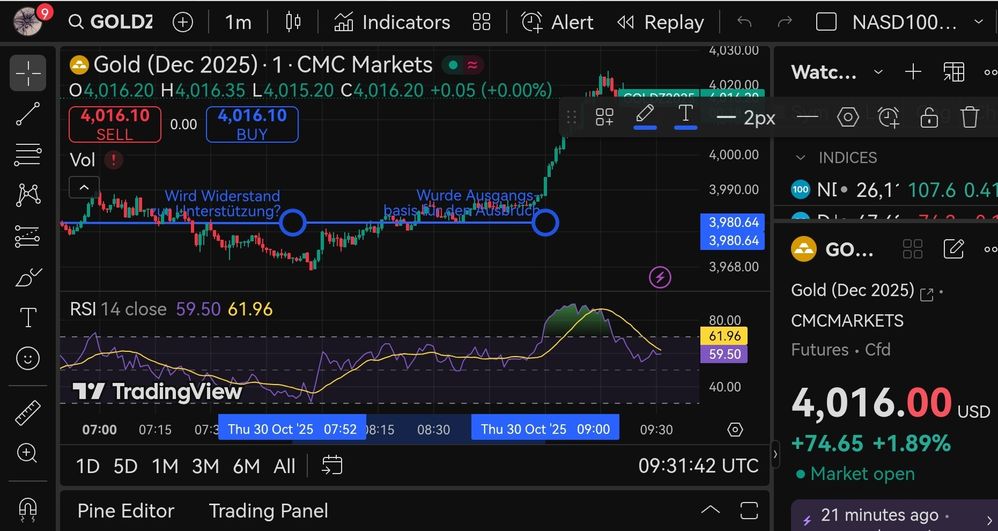Open the note edit icon in details panel
This screenshot has width=998, height=531.
click(953, 249)
